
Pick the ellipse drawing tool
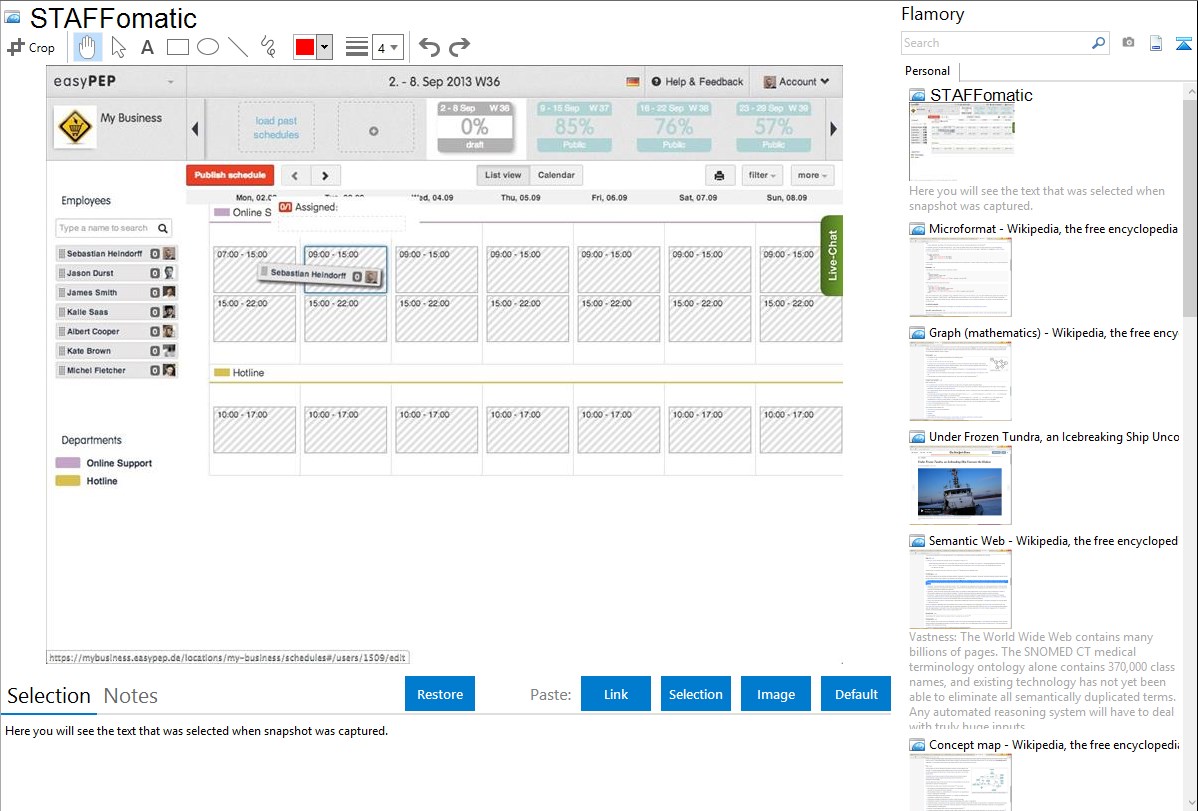208,47
